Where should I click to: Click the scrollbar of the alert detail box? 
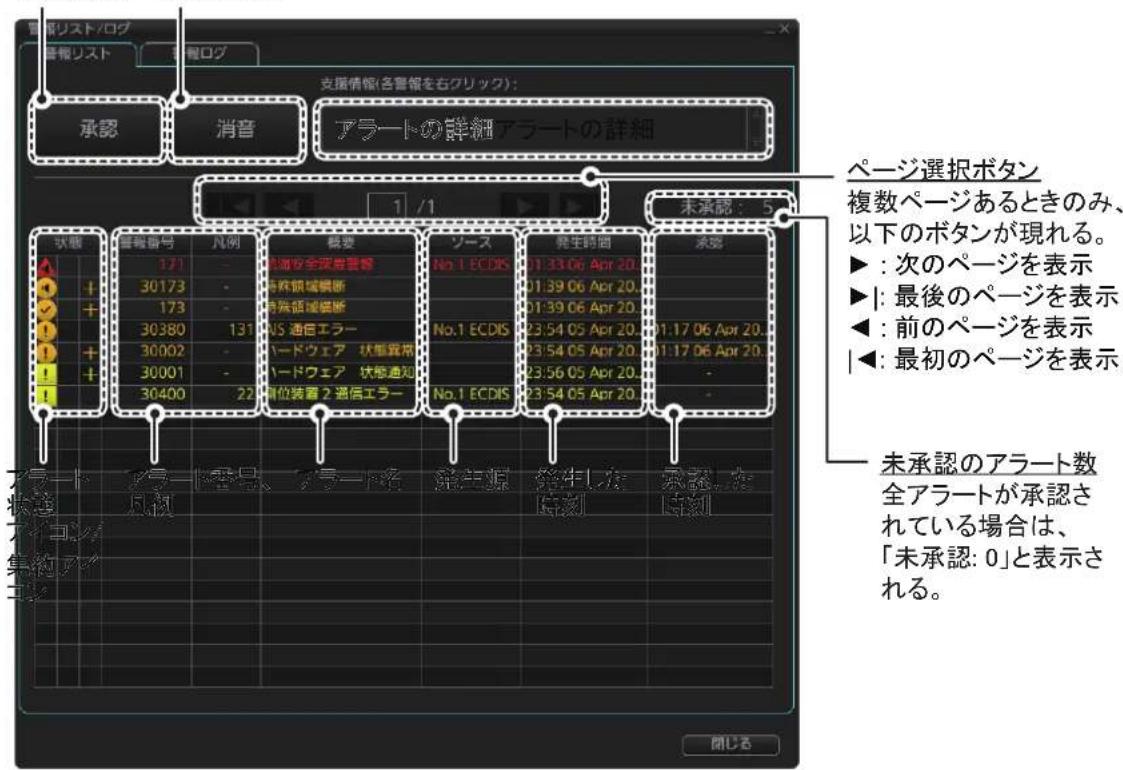(756, 130)
